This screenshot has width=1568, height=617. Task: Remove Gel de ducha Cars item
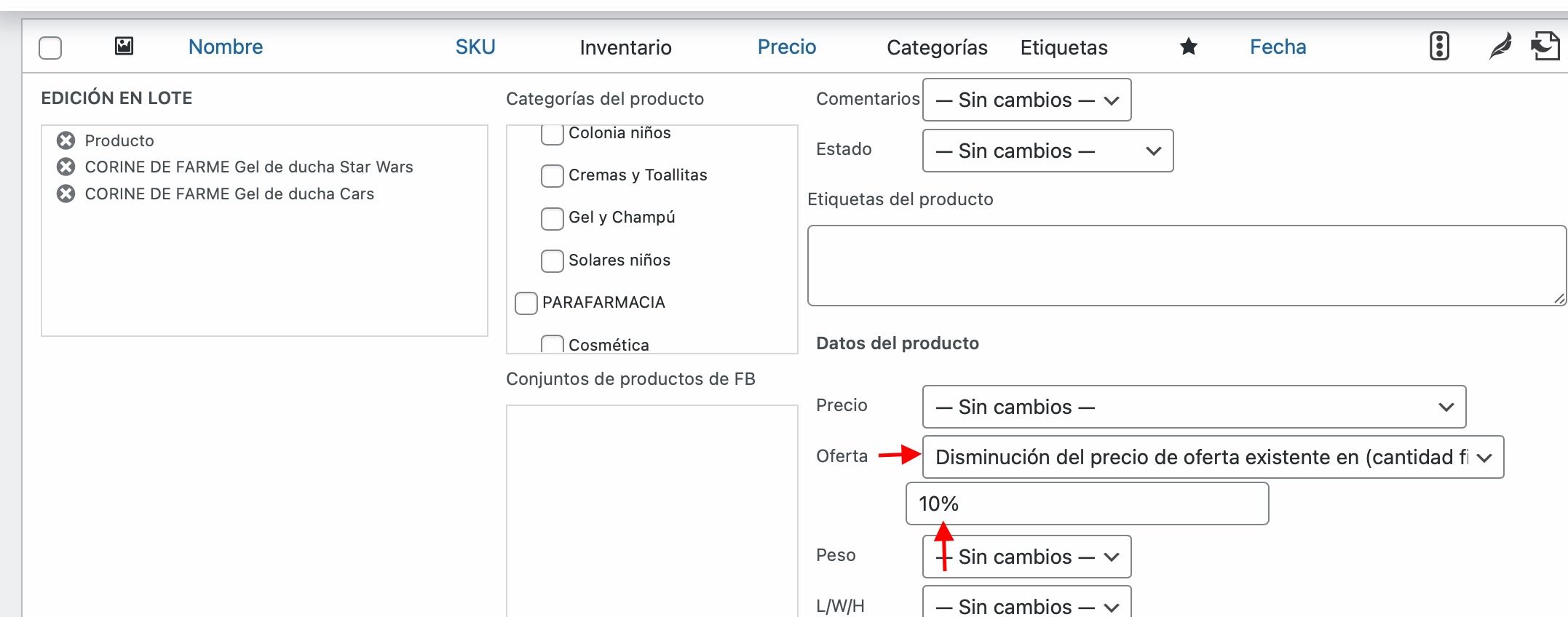pyautogui.click(x=66, y=194)
